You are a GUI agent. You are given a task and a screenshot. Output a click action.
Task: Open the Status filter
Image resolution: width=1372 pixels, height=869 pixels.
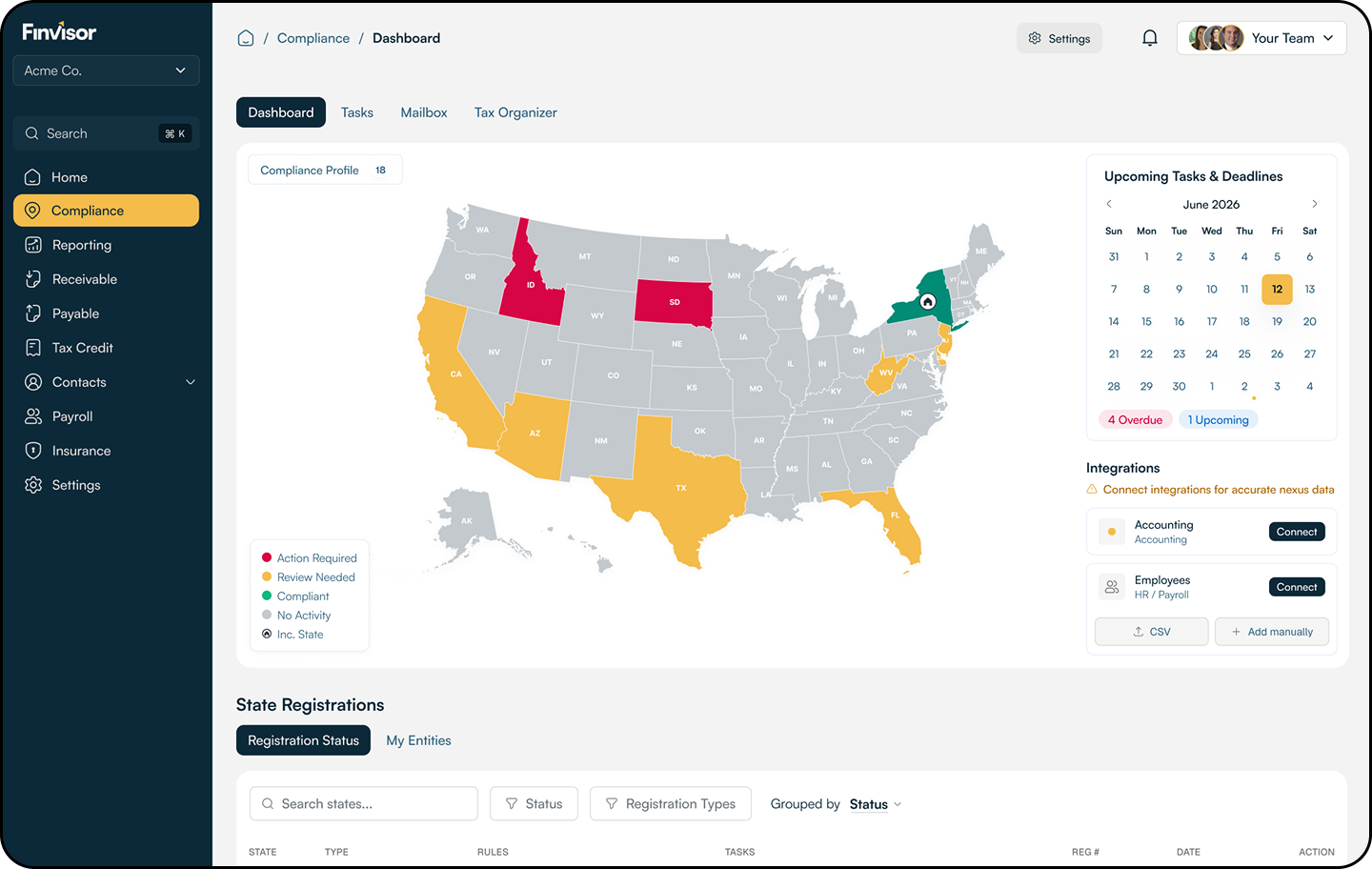point(534,804)
